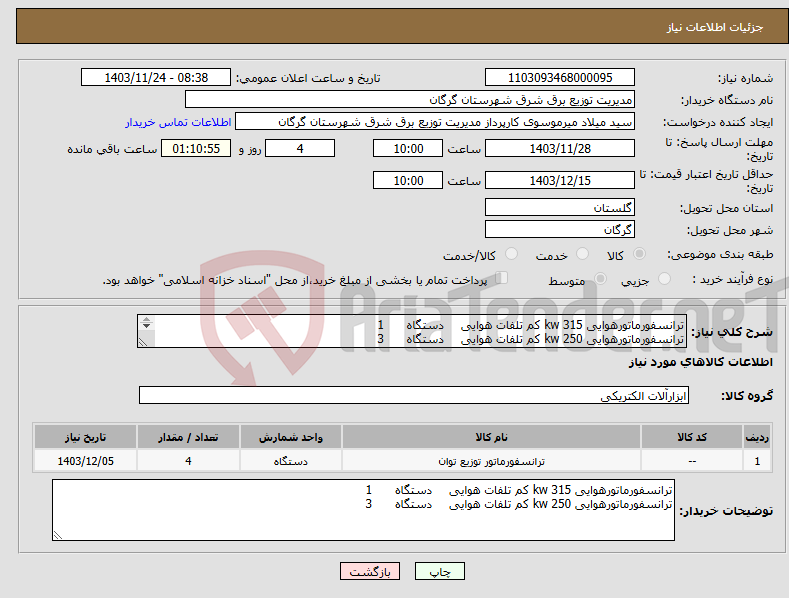
Task: Select the کالا/خدمت radio button
Action: (x=511, y=254)
